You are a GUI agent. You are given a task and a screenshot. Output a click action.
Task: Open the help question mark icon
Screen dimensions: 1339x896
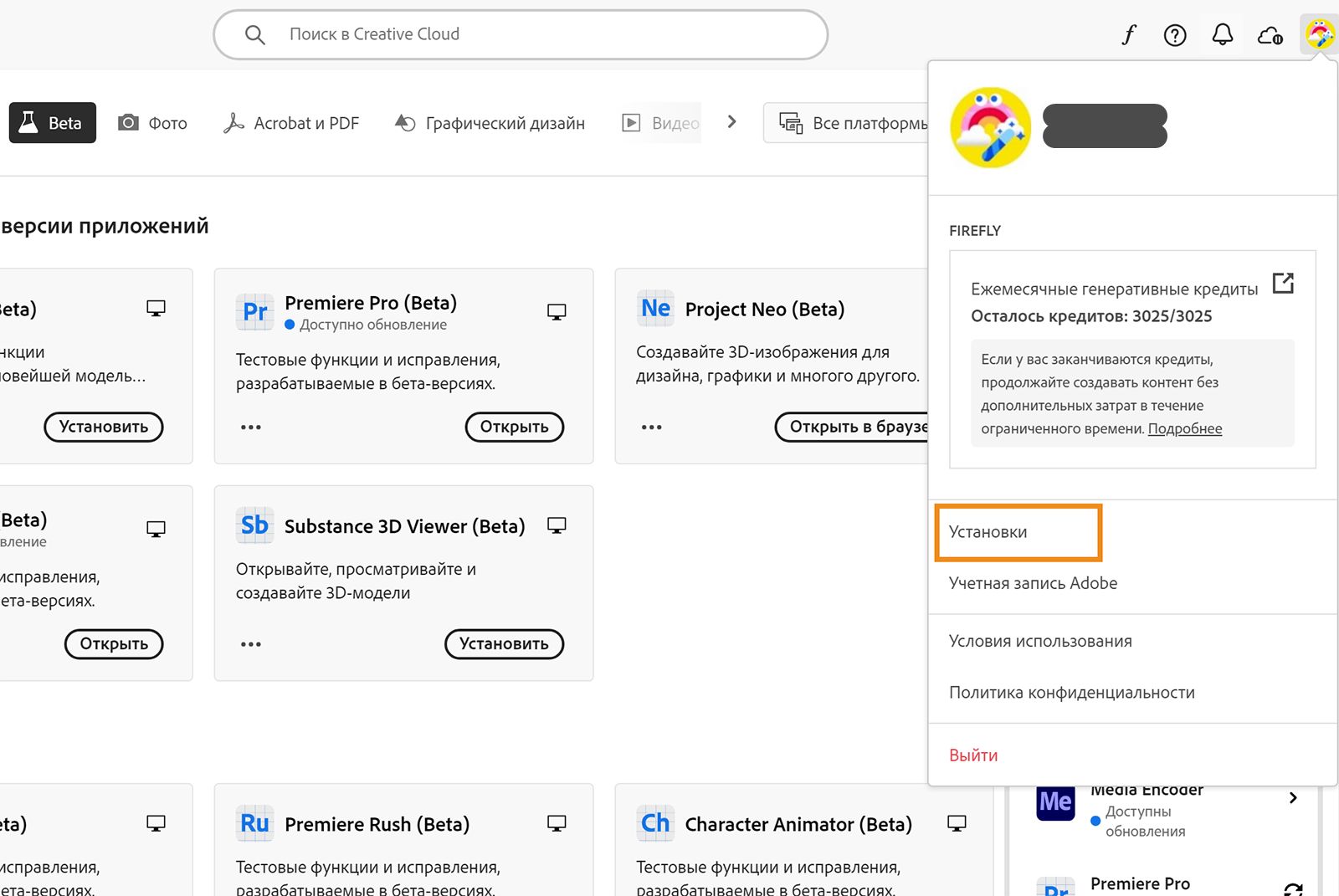coord(1175,34)
